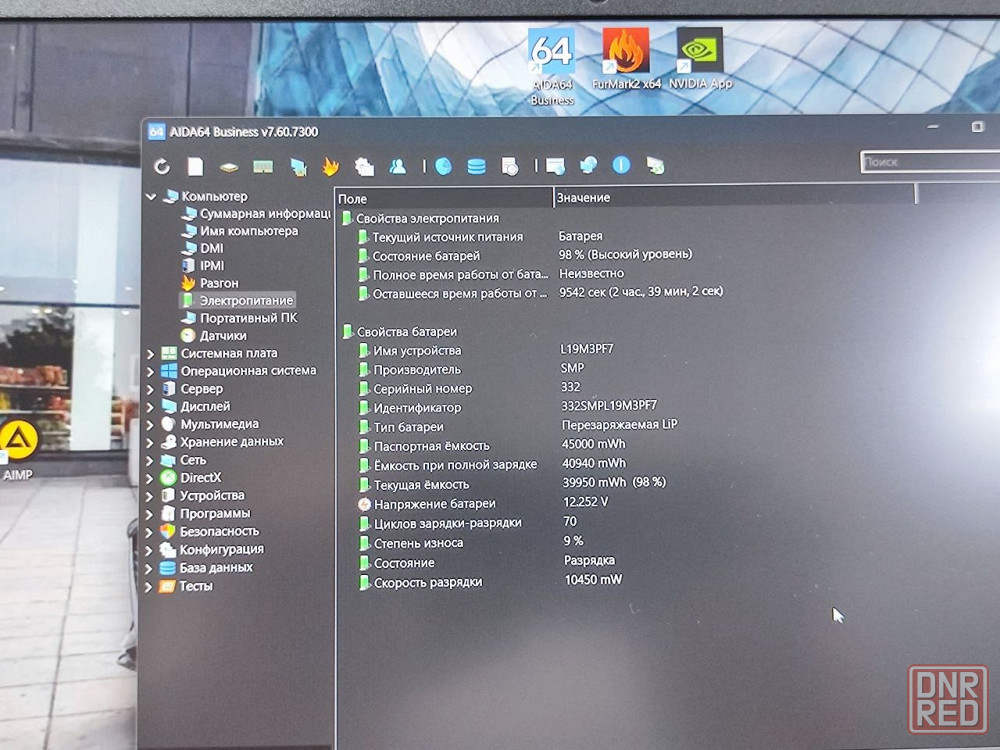1000x750 pixels.
Task: Click the last toolbar icon with green arrows
Action: click(x=655, y=166)
